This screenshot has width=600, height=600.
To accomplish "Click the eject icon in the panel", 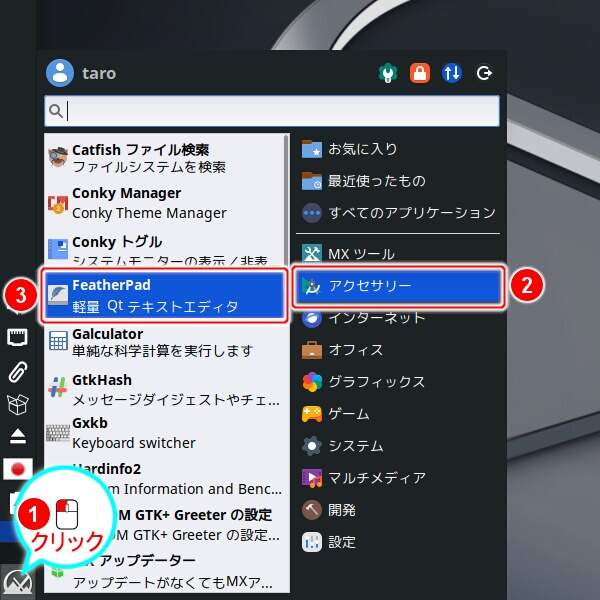I will [x=17, y=435].
